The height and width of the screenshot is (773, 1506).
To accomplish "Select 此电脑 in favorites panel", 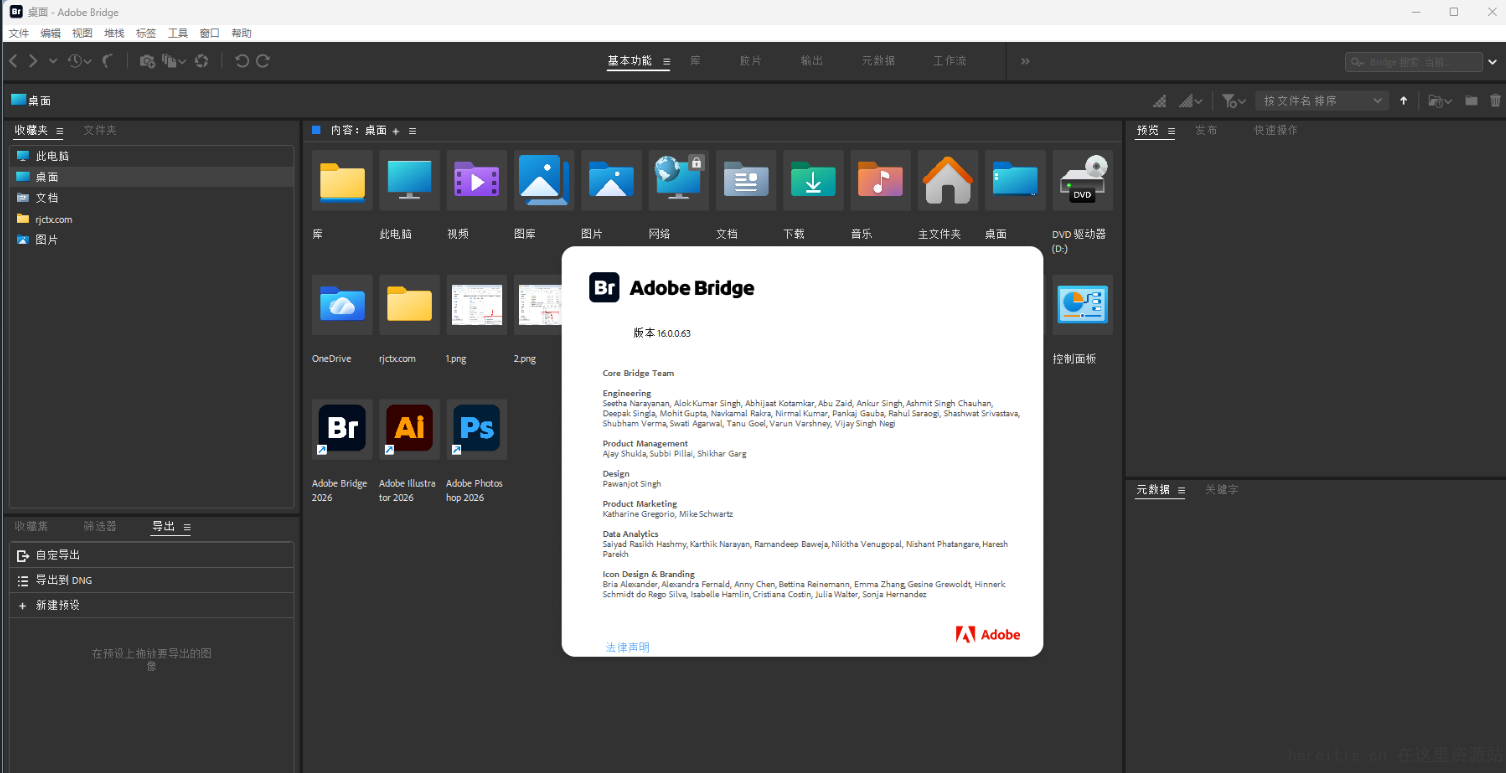I will (152, 156).
